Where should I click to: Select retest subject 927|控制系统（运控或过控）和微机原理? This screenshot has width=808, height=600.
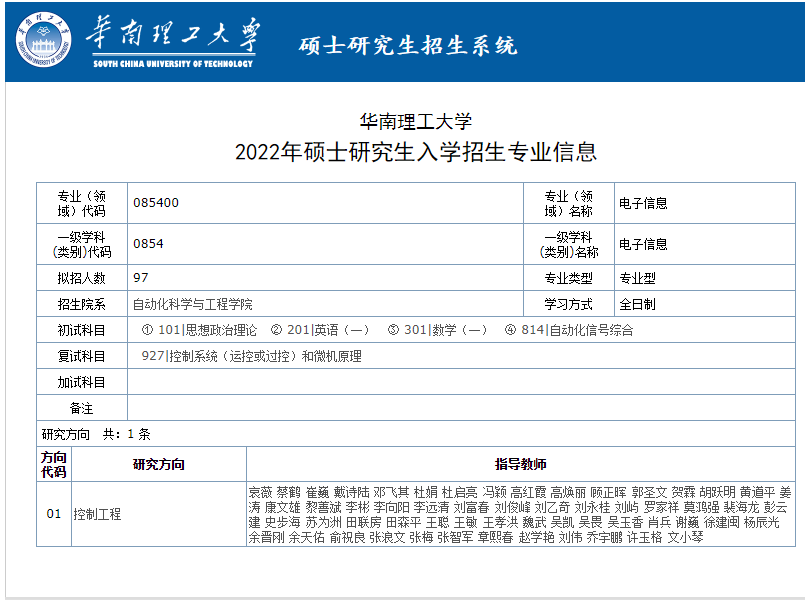tap(251, 356)
